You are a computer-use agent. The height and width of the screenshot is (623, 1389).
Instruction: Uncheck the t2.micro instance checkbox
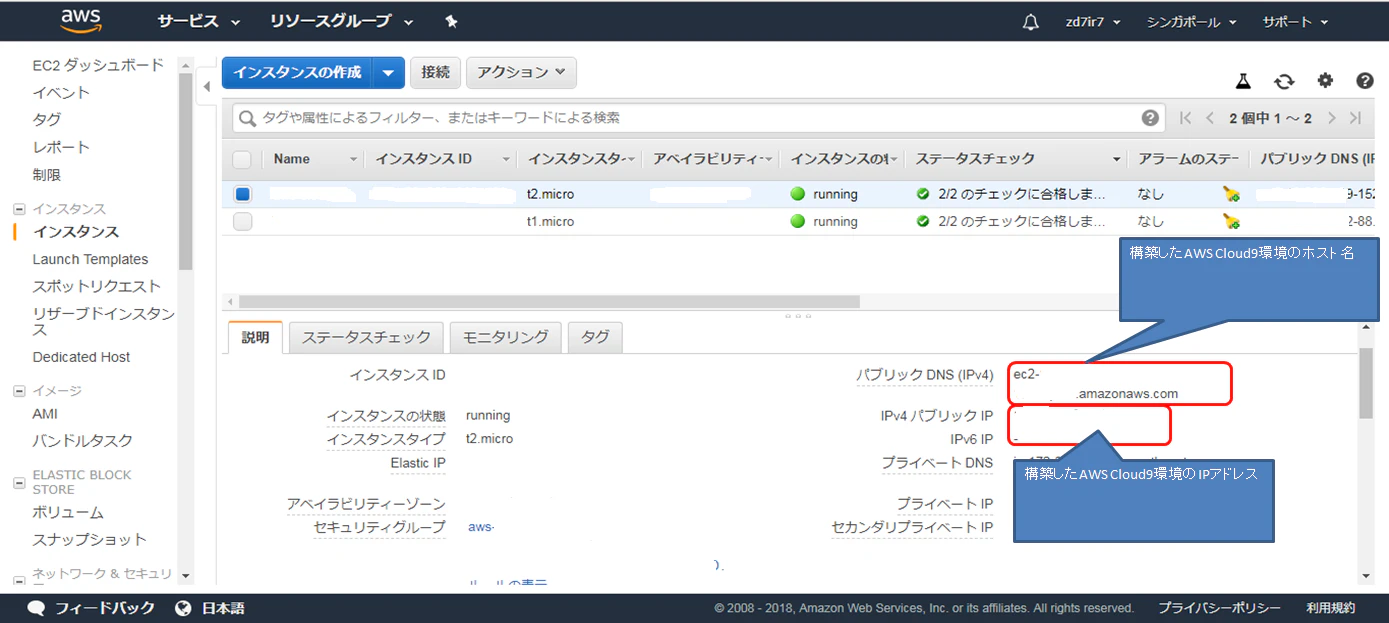(242, 194)
